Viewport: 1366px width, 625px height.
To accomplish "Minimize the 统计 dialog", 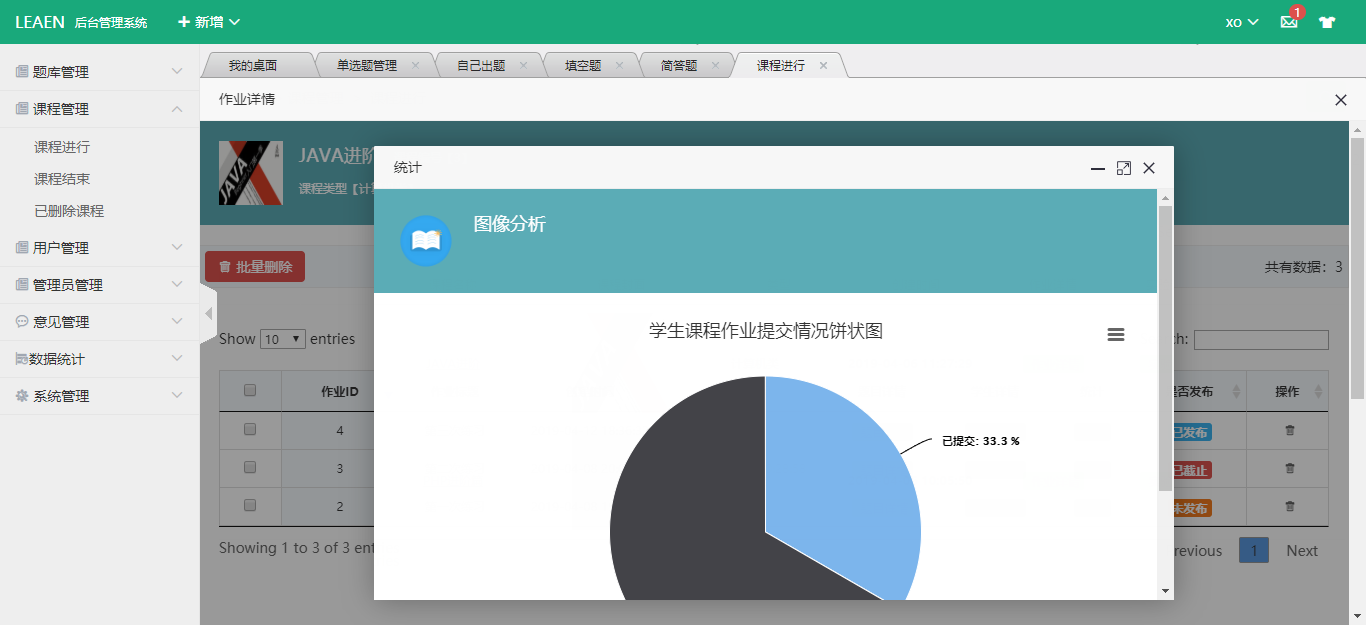I will 1098,168.
